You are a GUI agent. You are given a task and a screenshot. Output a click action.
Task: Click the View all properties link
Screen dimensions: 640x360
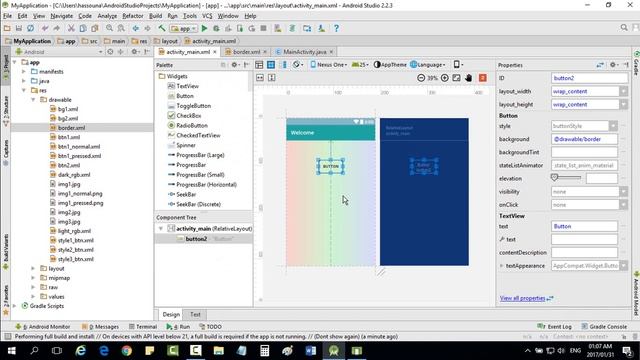tap(522, 298)
